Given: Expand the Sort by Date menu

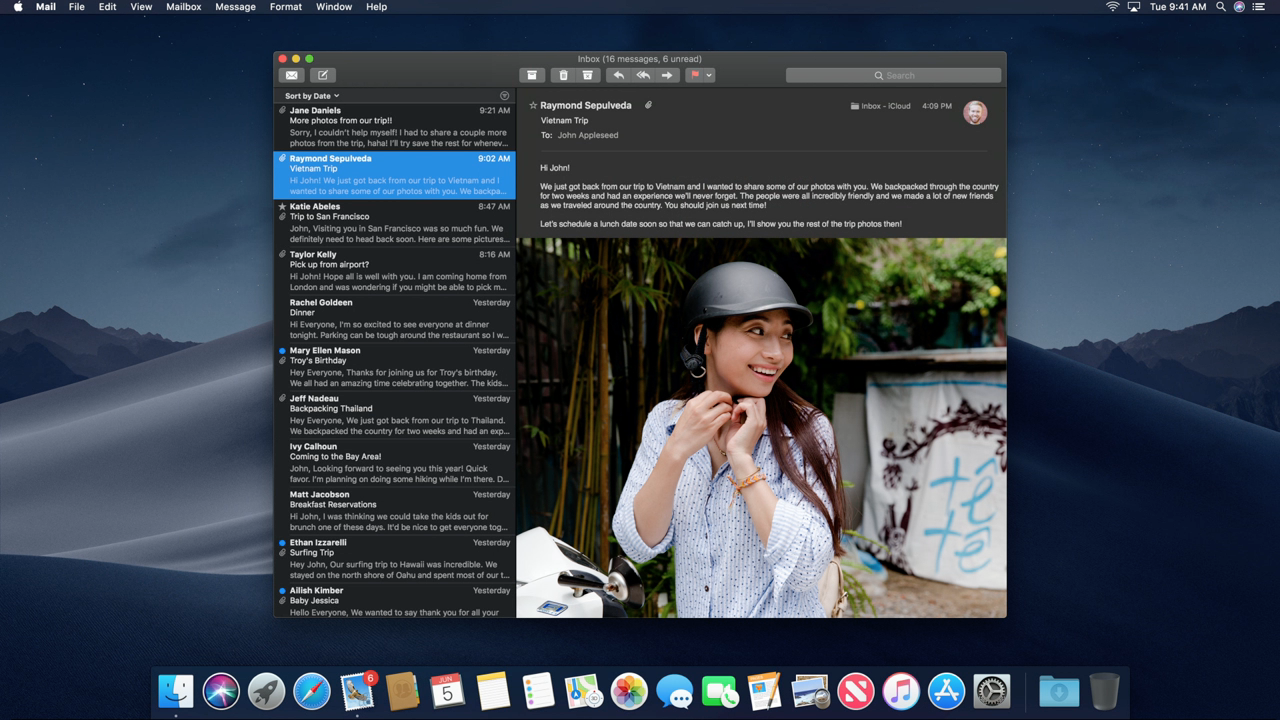Looking at the screenshot, I should (x=311, y=96).
